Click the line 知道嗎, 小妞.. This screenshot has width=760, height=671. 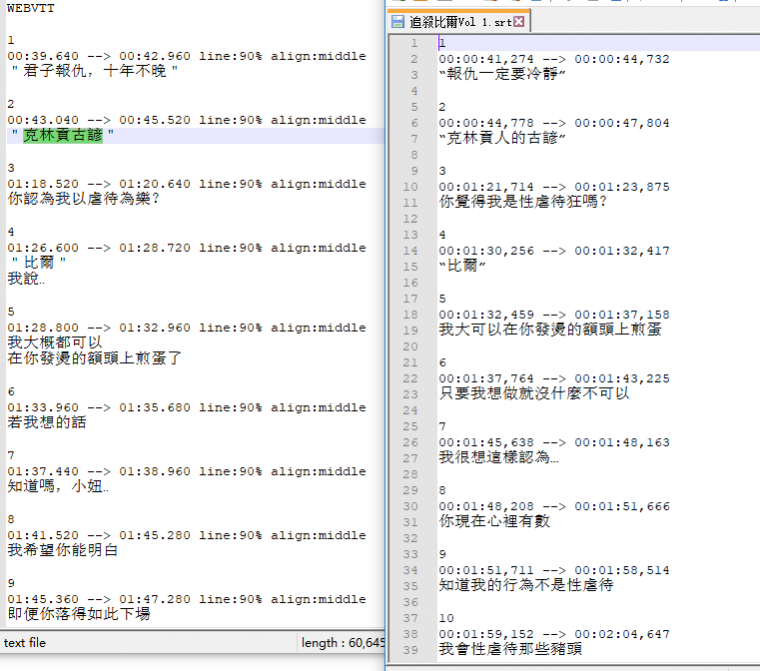(58, 486)
